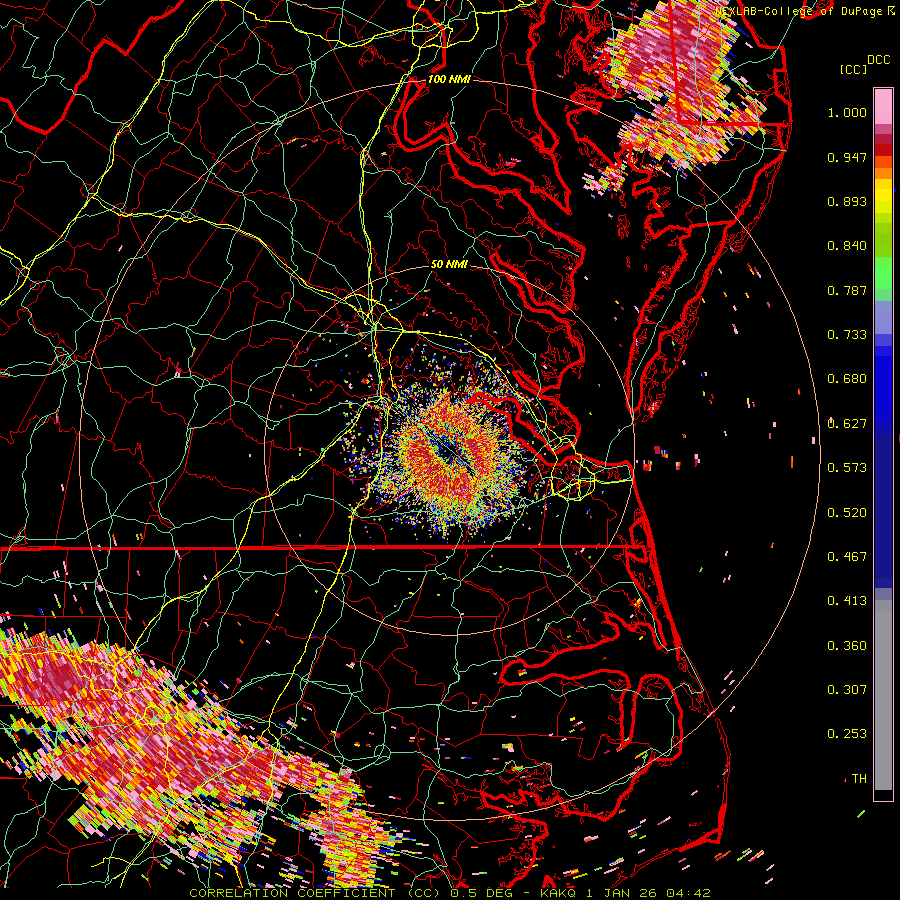
Task: Click the DCC product label
Action: tap(878, 59)
